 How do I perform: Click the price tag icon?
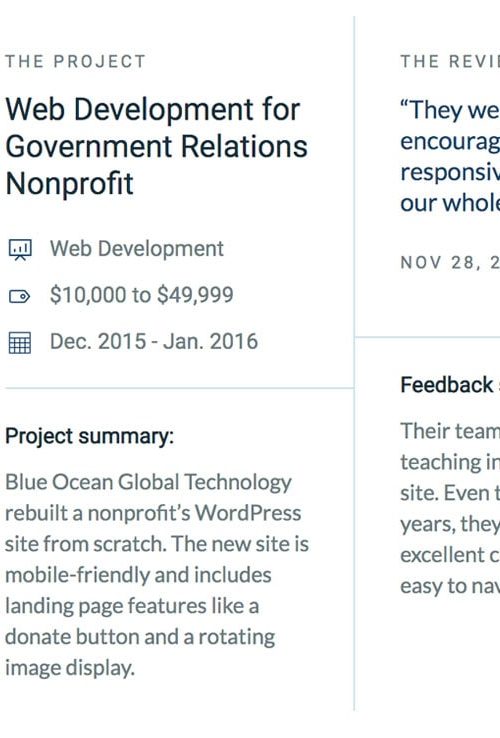click(x=20, y=297)
